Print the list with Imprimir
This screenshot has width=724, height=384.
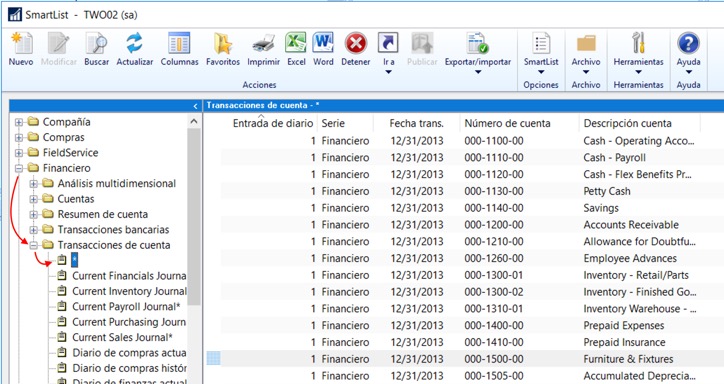click(x=263, y=49)
